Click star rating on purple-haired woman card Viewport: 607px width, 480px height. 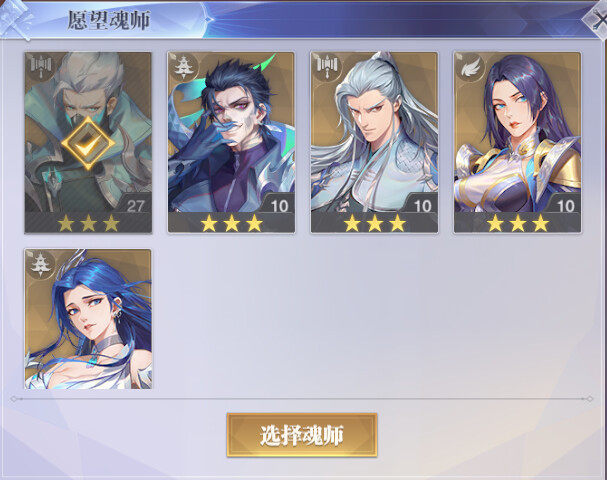[x=518, y=223]
